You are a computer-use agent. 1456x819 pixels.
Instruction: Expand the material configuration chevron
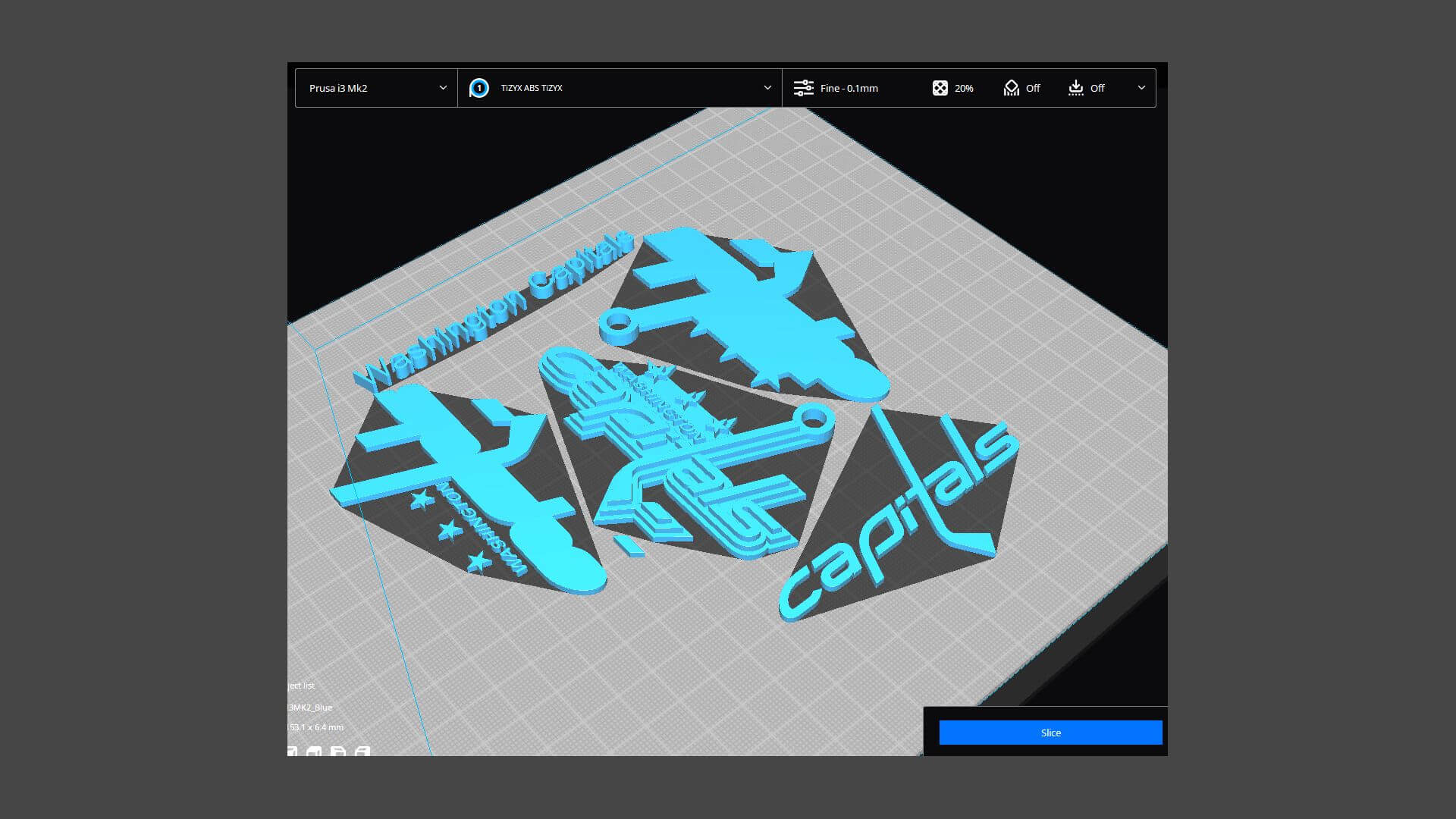(x=767, y=88)
